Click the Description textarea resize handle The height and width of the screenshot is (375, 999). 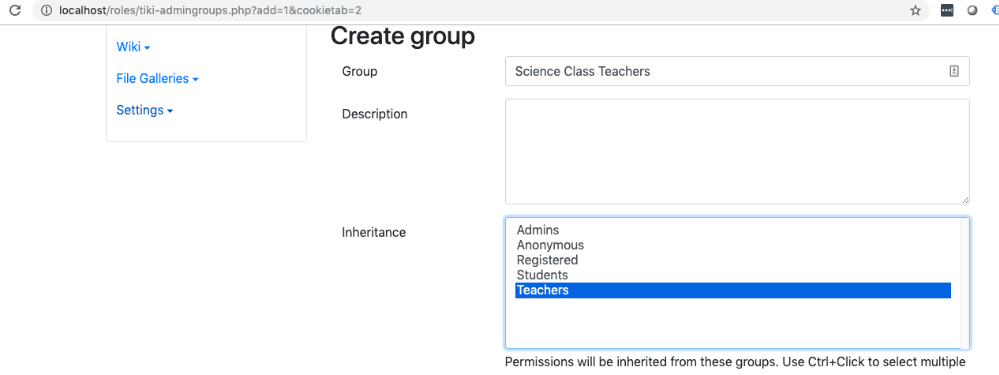tap(965, 199)
